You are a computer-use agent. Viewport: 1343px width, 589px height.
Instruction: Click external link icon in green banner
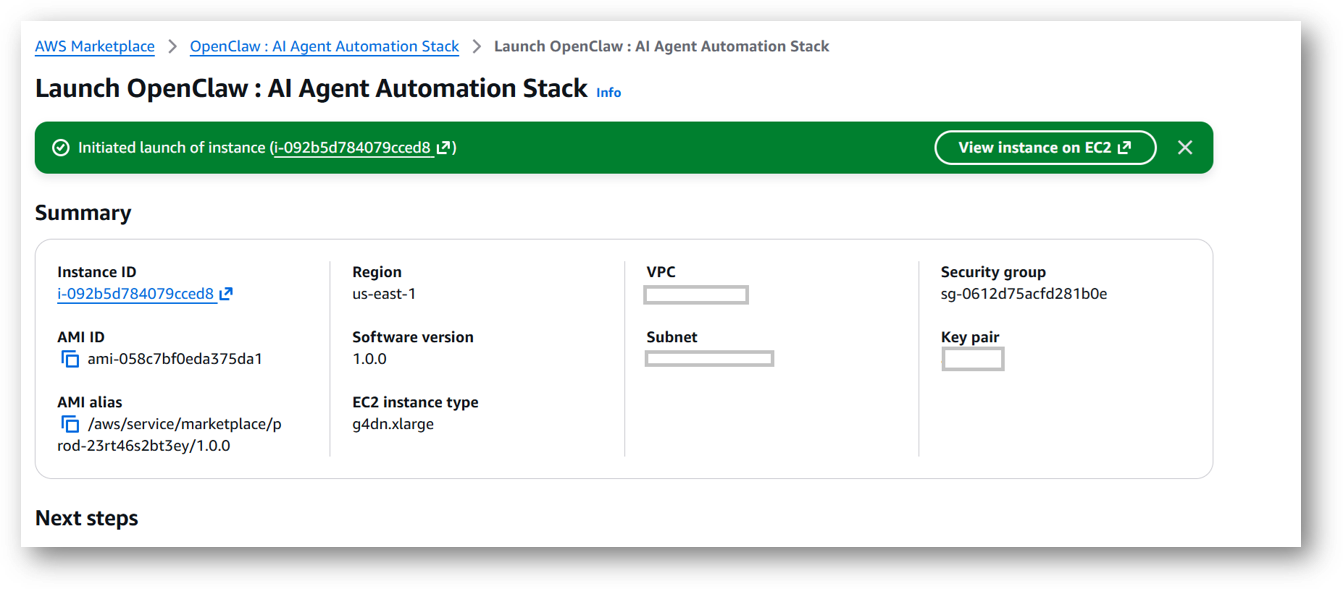[443, 148]
